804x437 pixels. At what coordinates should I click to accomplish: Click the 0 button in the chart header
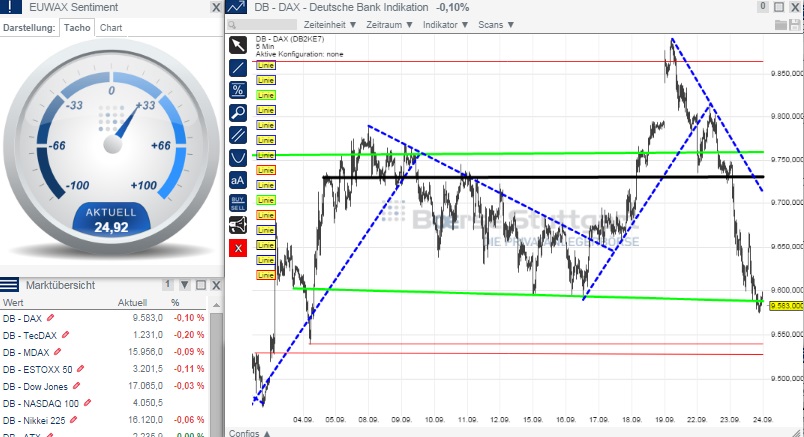(763, 7)
